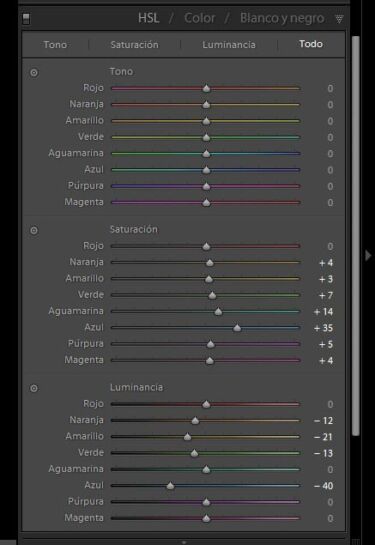
Task: Click the Aguamarina saturation value +14
Action: point(323,312)
